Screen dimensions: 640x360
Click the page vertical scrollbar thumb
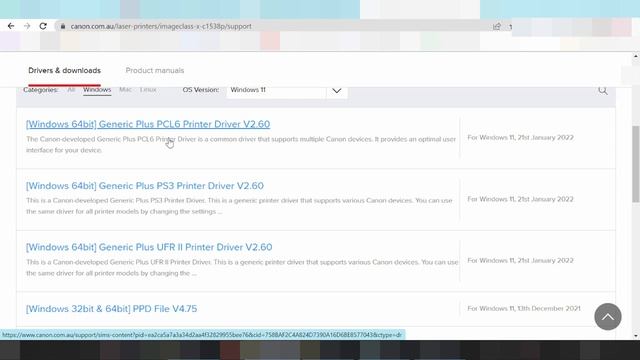636,164
